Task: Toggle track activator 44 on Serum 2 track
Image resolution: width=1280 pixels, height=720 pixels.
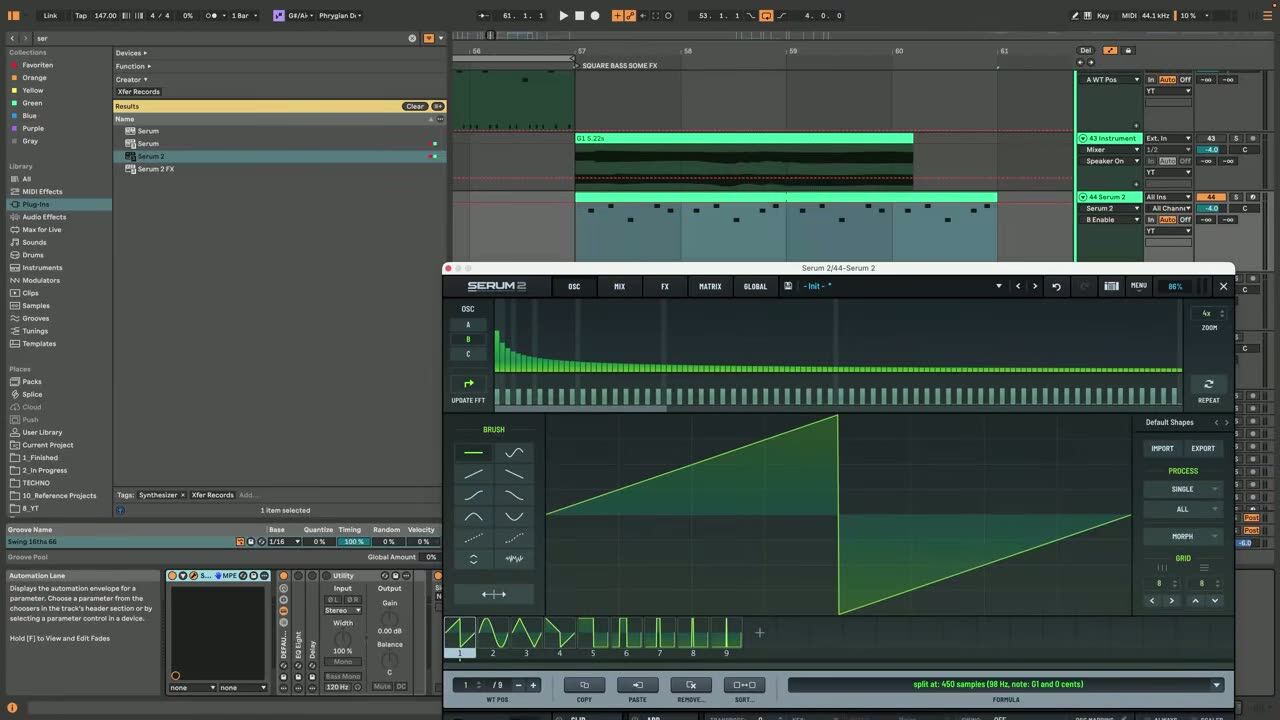Action: pyautogui.click(x=1211, y=197)
